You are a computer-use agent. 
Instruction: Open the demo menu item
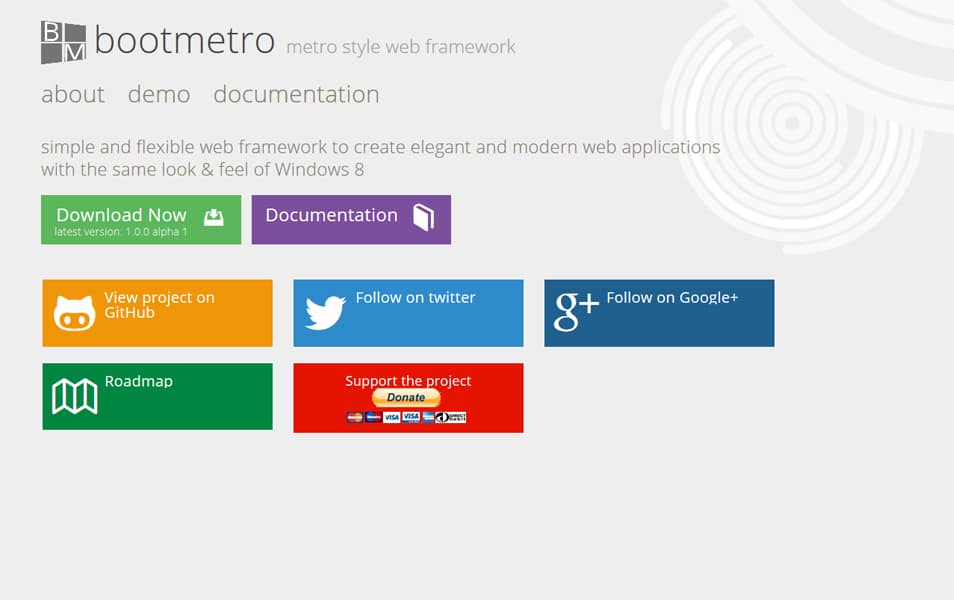pos(159,94)
